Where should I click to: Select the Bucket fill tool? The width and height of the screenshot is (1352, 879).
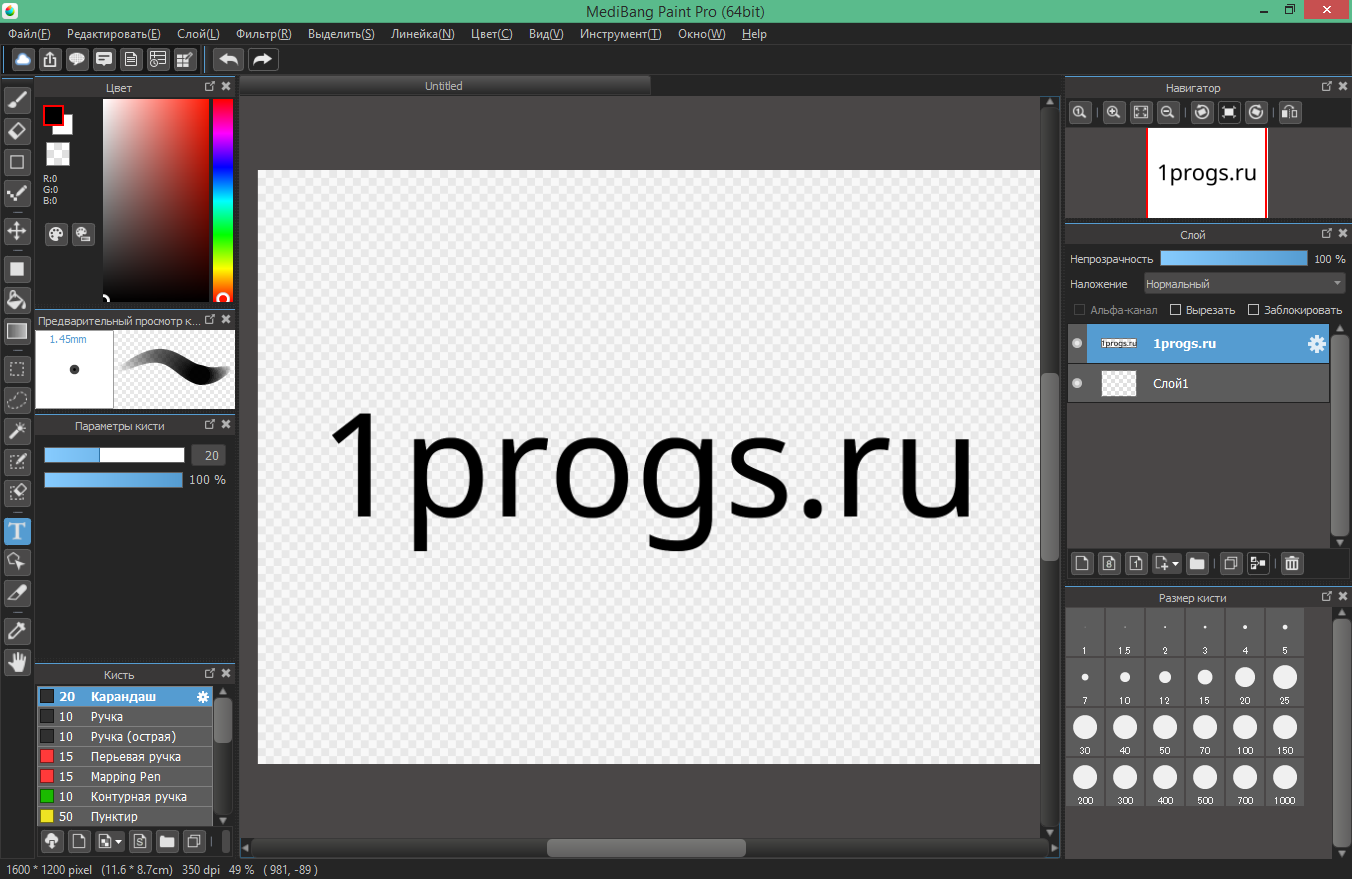coord(17,300)
